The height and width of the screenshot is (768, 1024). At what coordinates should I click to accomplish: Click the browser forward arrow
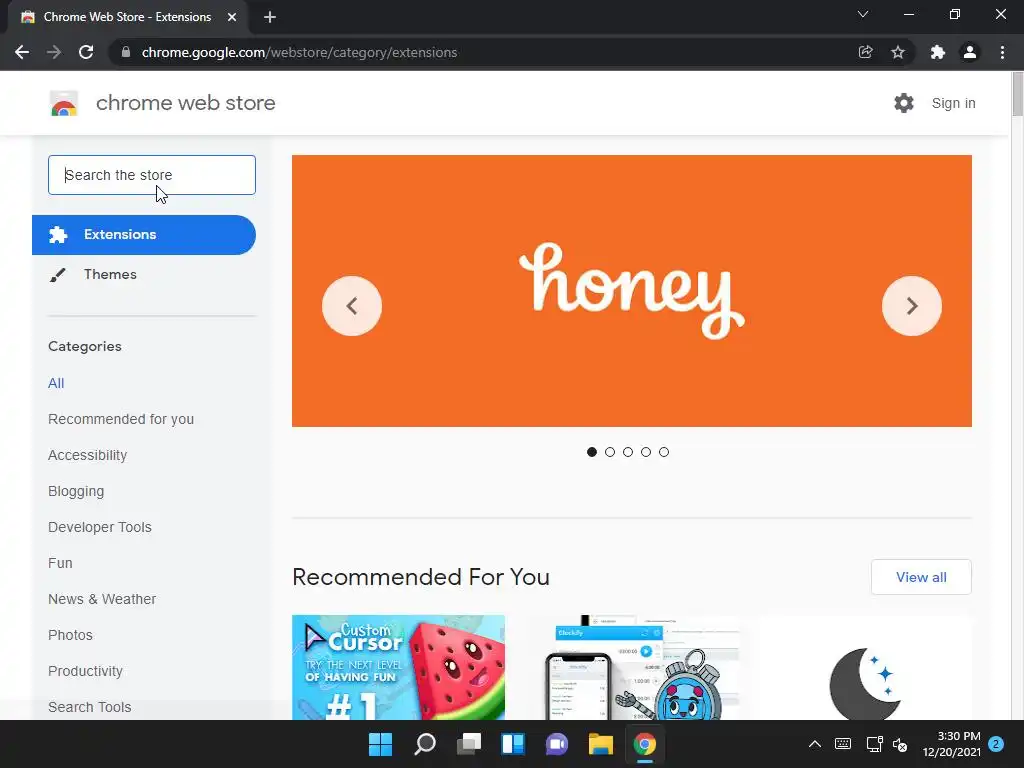point(54,52)
